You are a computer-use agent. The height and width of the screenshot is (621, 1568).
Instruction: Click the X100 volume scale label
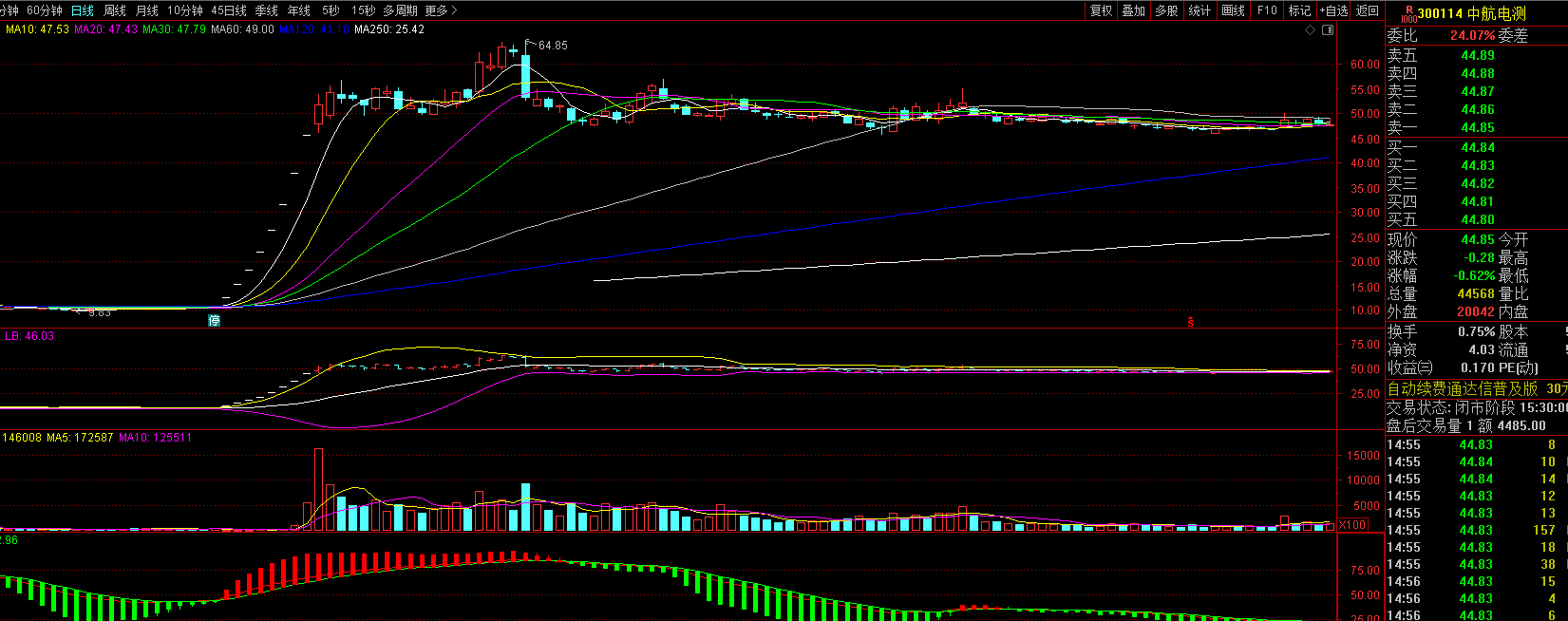1353,525
